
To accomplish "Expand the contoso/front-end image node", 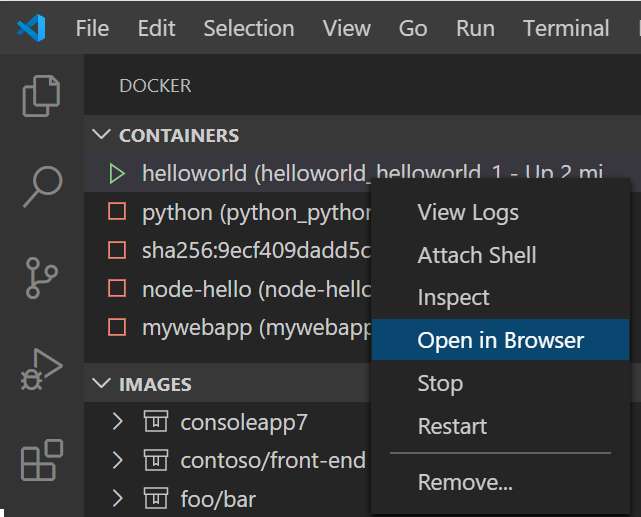I will click(x=118, y=460).
